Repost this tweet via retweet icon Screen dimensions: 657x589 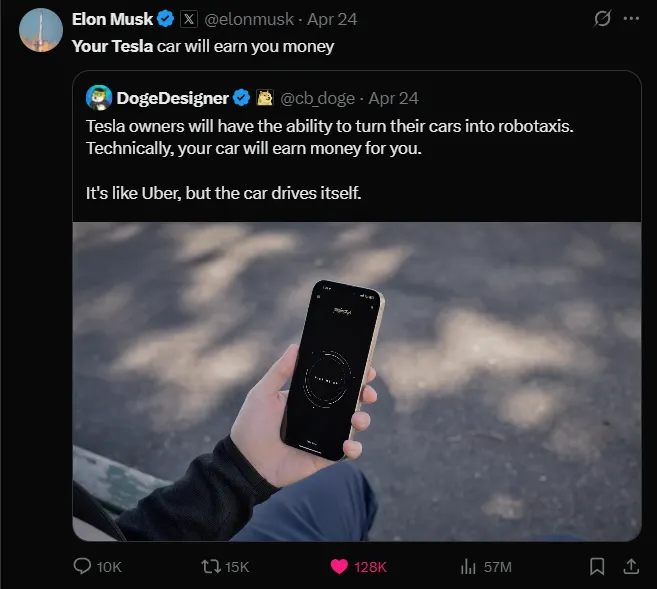click(211, 566)
